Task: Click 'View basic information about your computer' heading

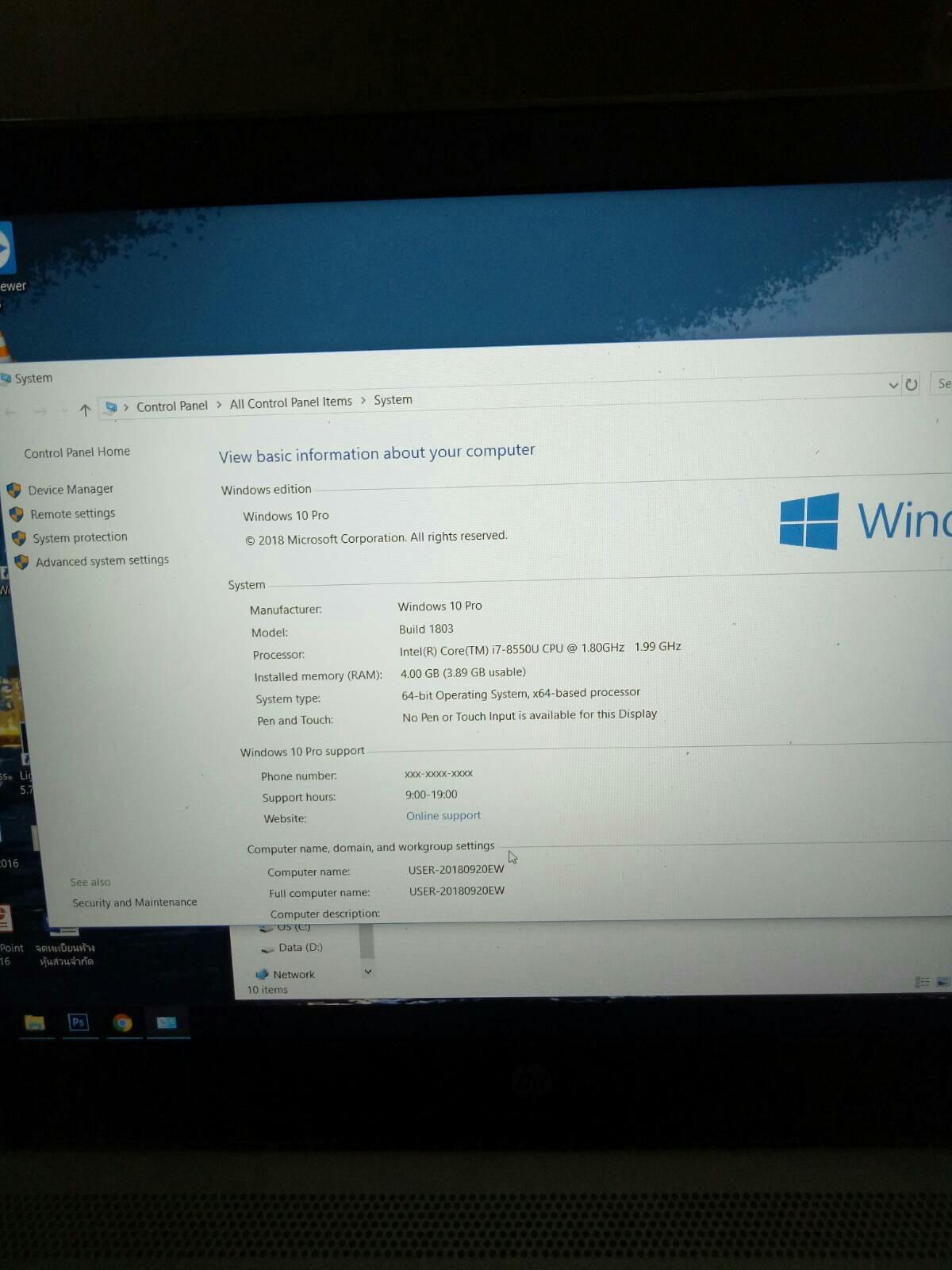Action: click(x=377, y=453)
